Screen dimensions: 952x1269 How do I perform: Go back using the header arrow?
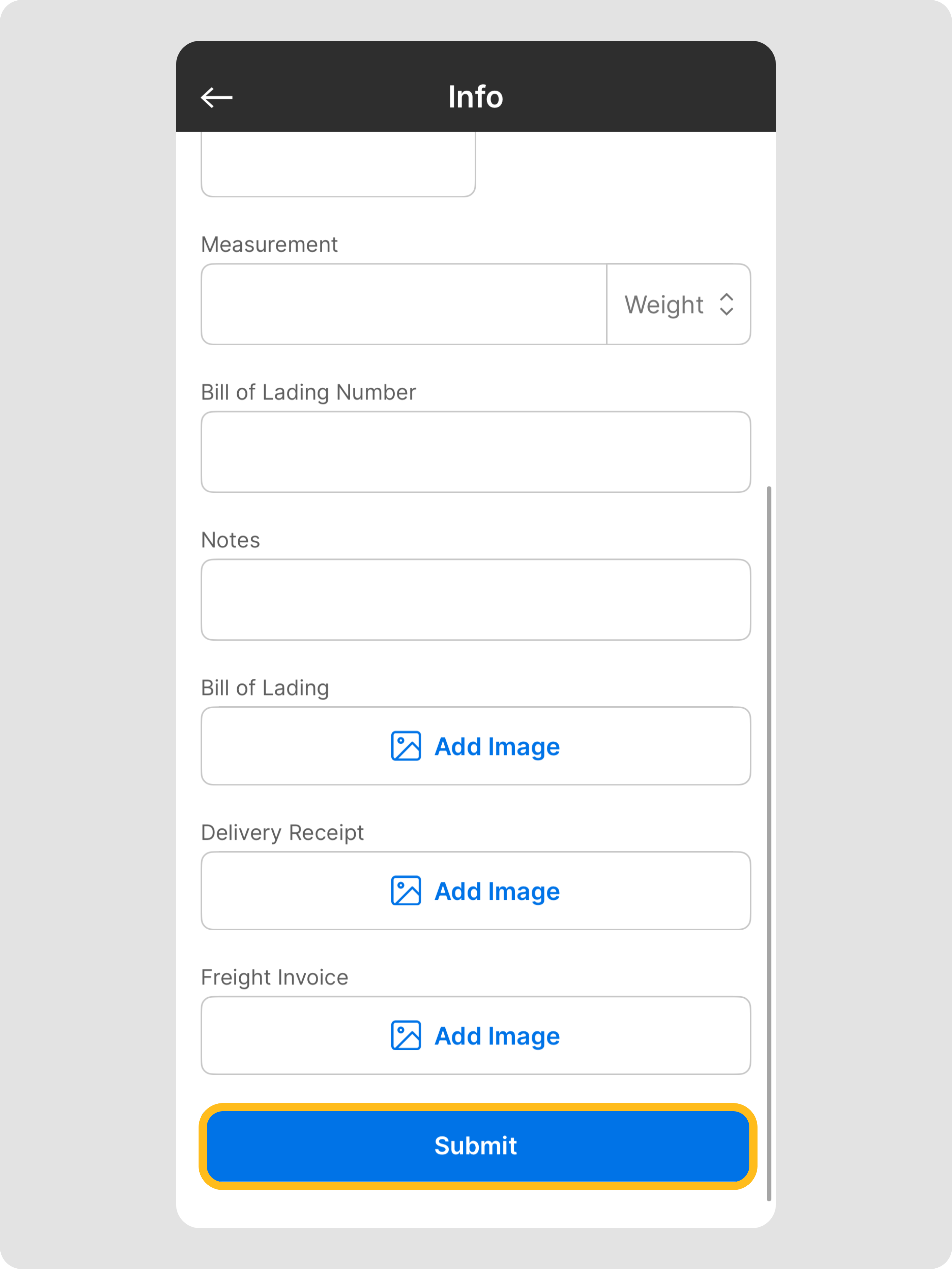[x=216, y=98]
